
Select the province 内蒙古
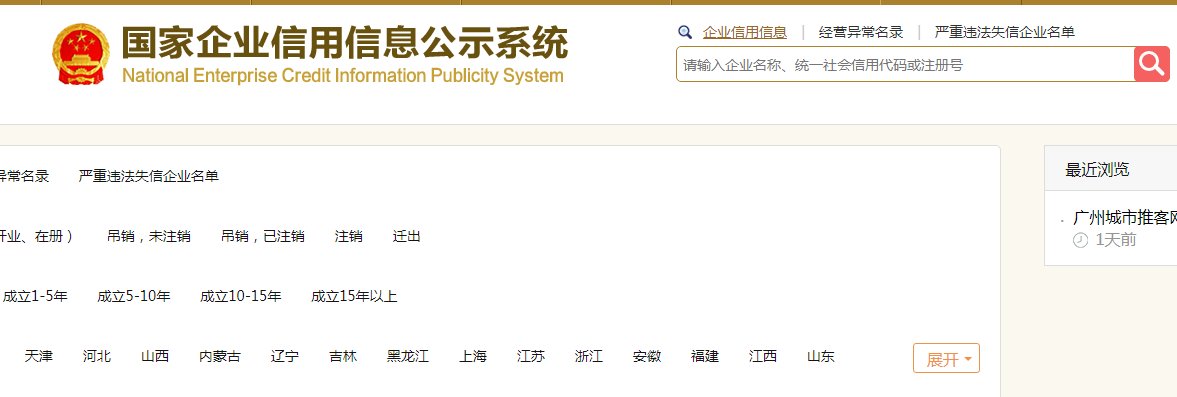pyautogui.click(x=220, y=356)
